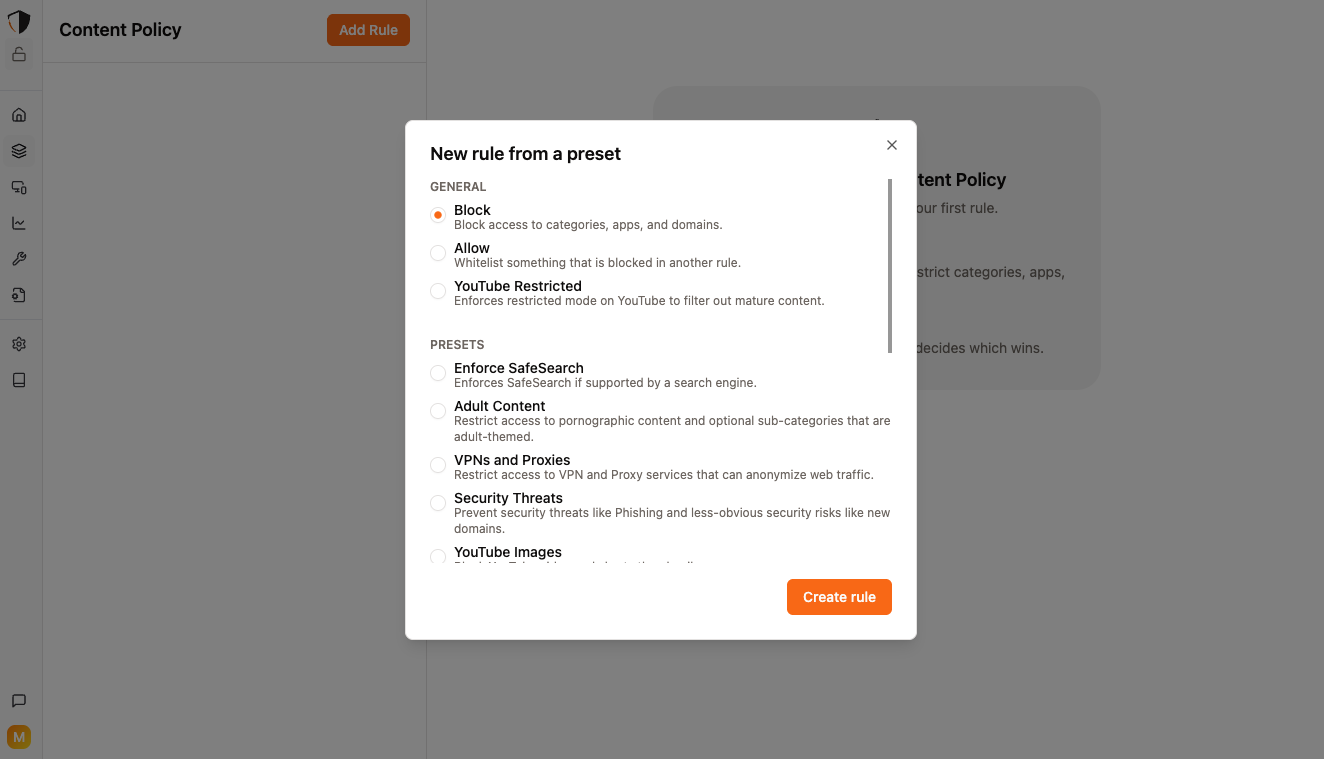
Task: Choose the Adult Content preset
Action: pyautogui.click(x=438, y=411)
